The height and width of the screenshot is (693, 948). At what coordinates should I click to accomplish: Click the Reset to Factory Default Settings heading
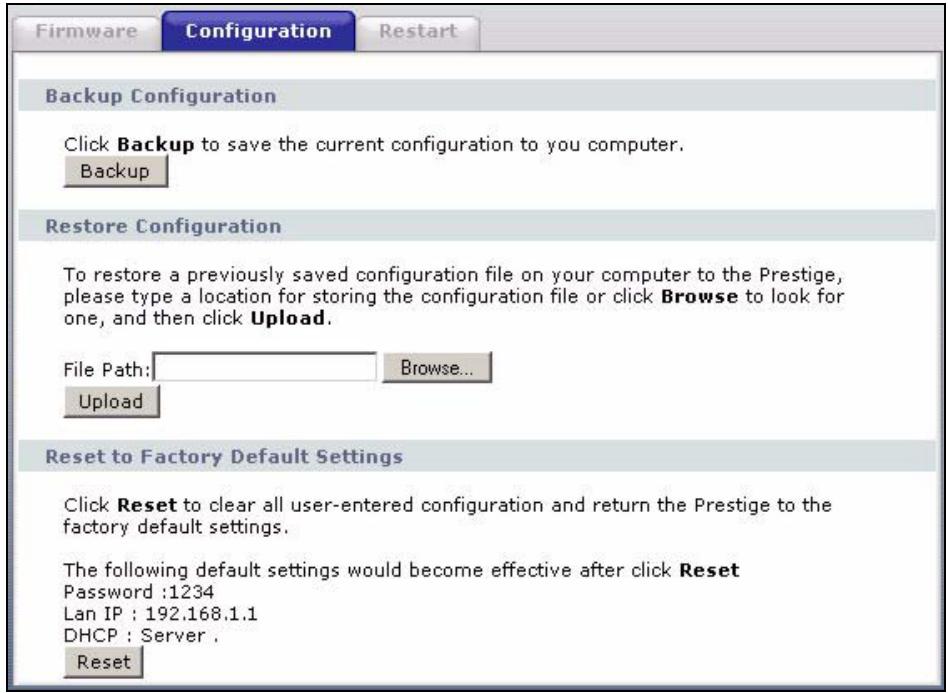224,457
